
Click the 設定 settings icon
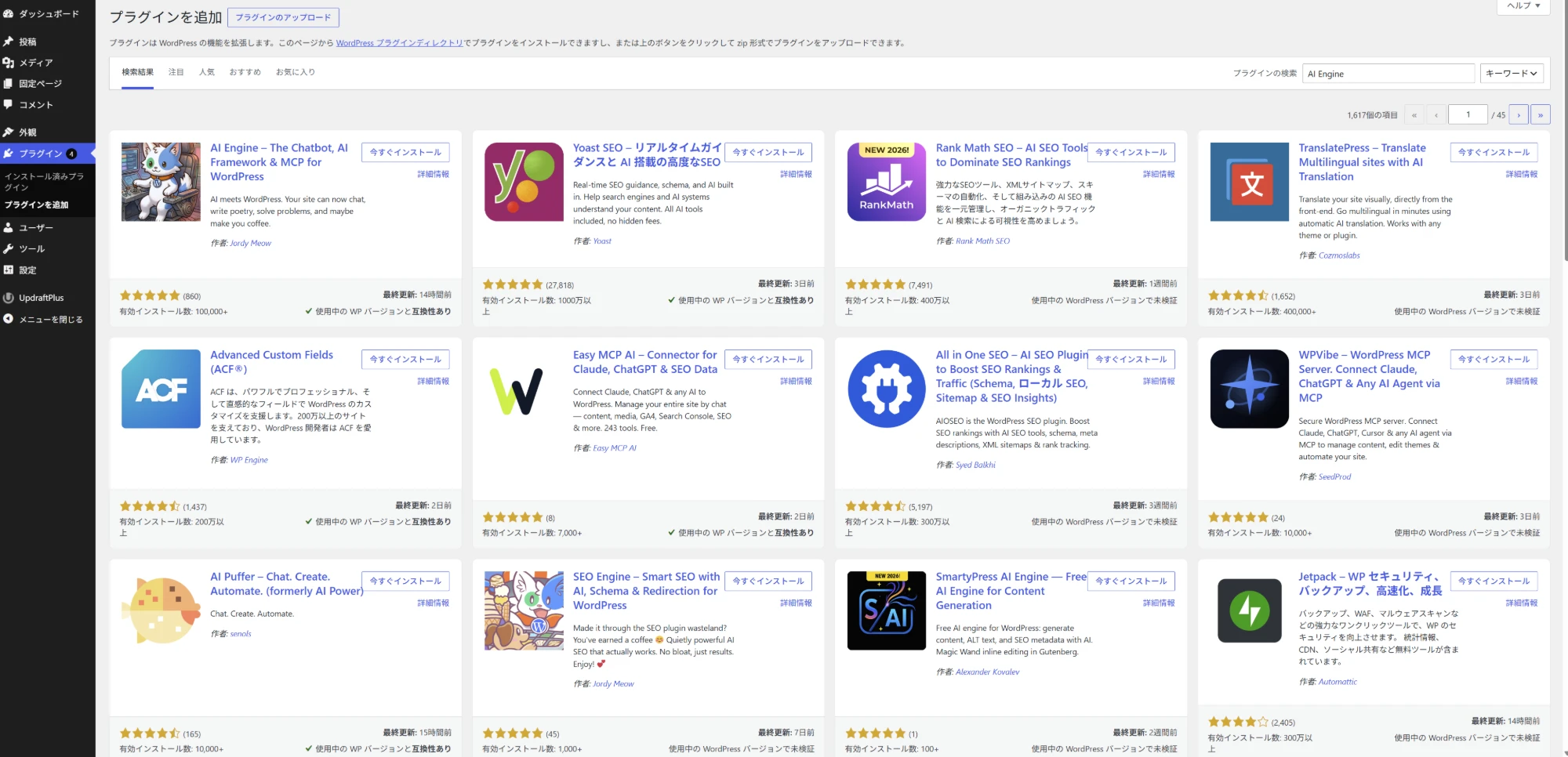9,270
